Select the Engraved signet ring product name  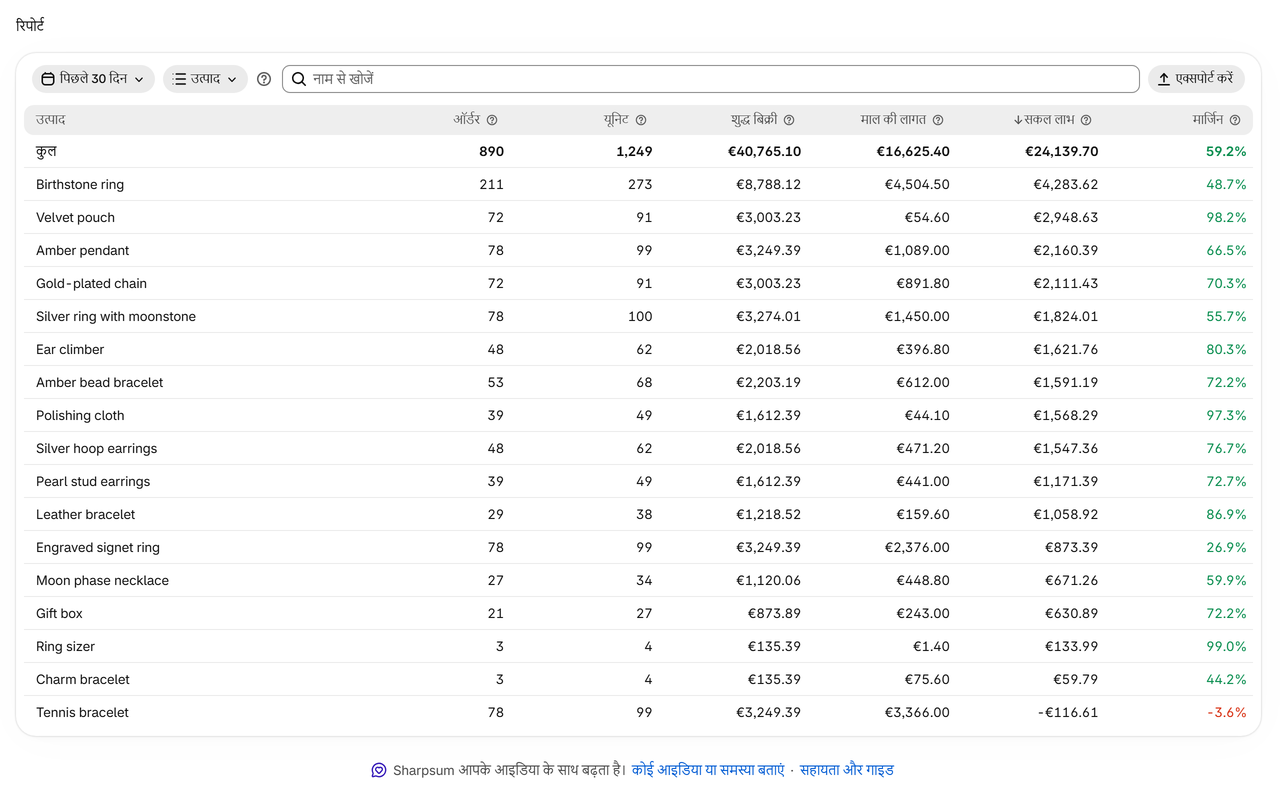click(98, 547)
